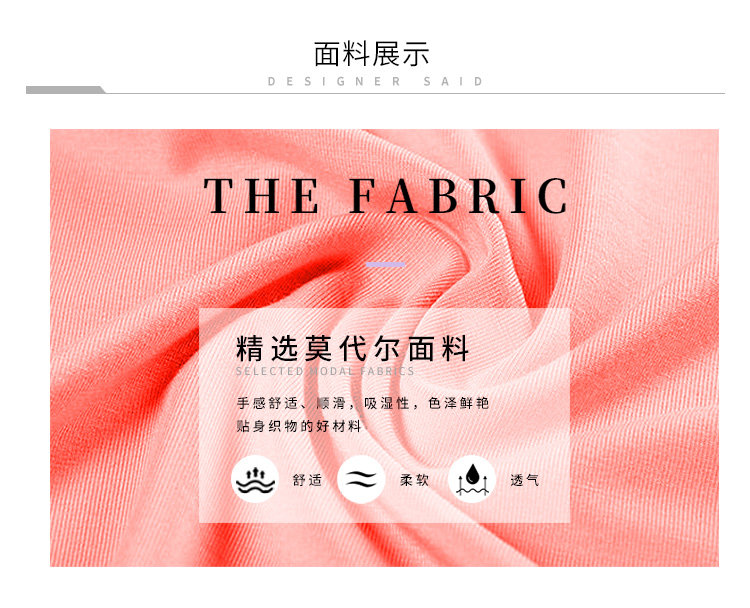
Task: Click the 贴身织物的好材料 description line
Action: click(x=298, y=426)
